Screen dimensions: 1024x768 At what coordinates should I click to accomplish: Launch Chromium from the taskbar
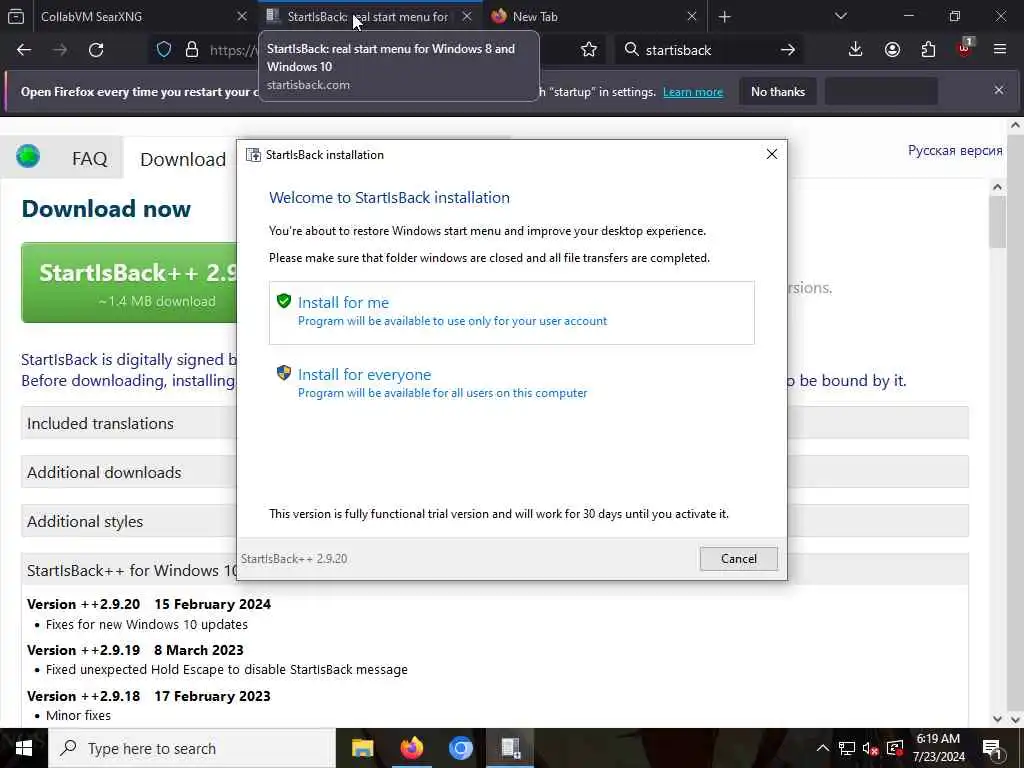(x=460, y=748)
